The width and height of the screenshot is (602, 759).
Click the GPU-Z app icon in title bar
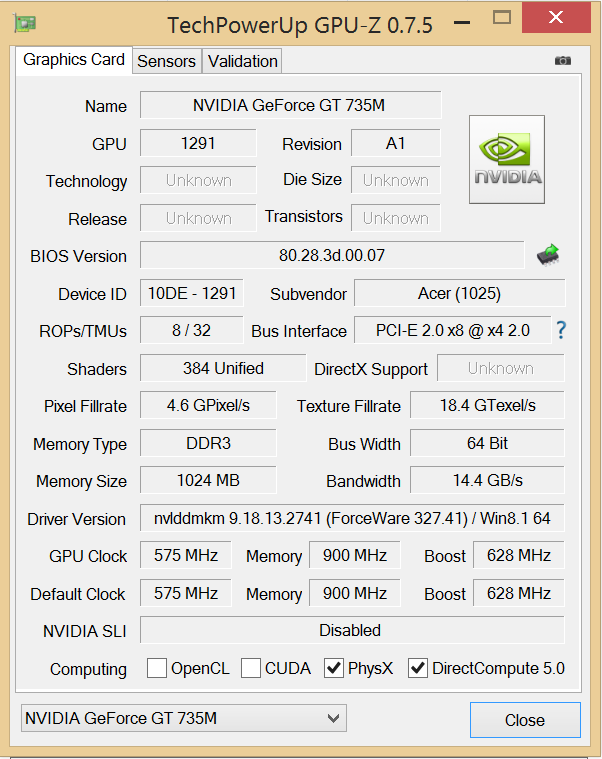[x=25, y=23]
